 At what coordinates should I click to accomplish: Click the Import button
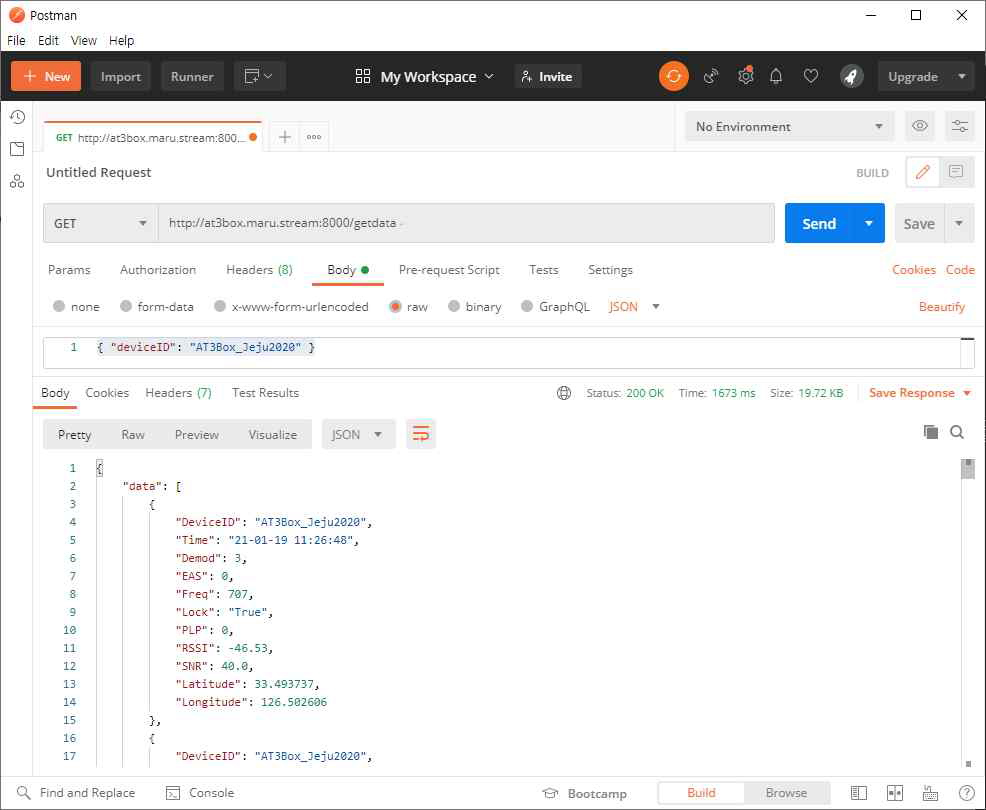pos(121,77)
